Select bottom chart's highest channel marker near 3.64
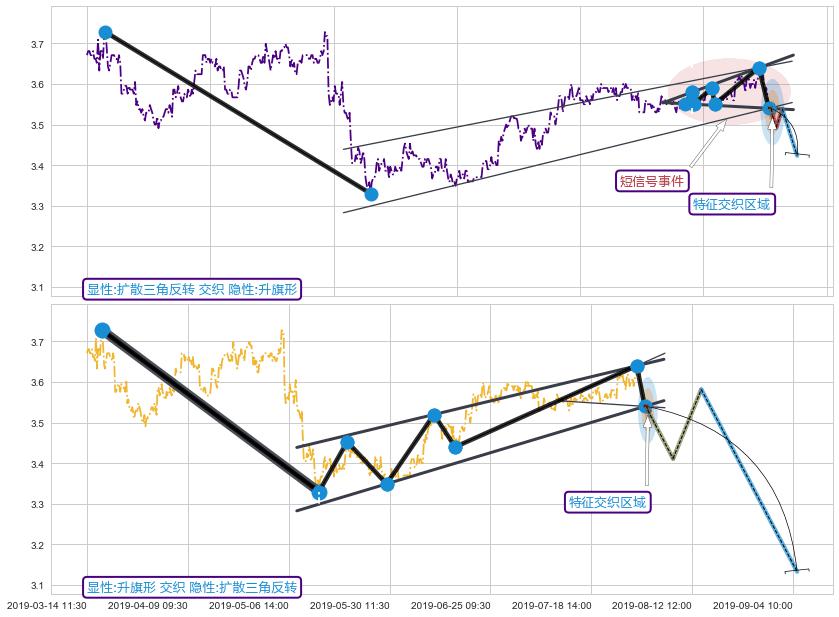This screenshot has height=617, width=839. coord(638,366)
